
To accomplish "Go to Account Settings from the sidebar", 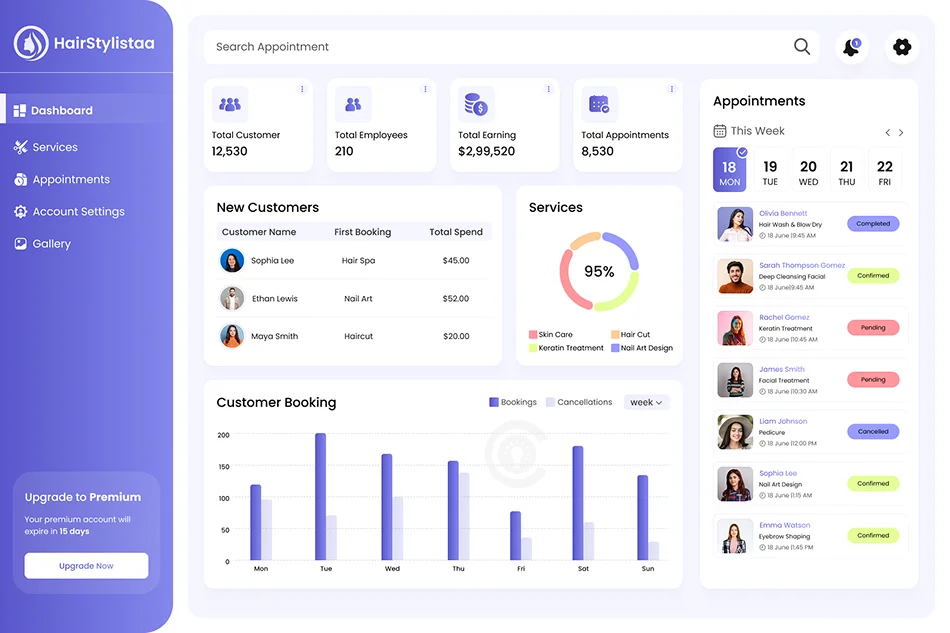I will coord(21,211).
